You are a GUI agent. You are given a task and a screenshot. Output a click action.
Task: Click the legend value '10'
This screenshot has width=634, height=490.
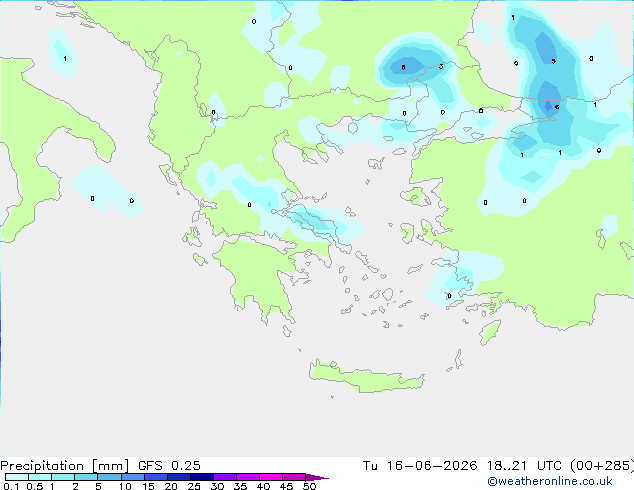[x=125, y=486]
